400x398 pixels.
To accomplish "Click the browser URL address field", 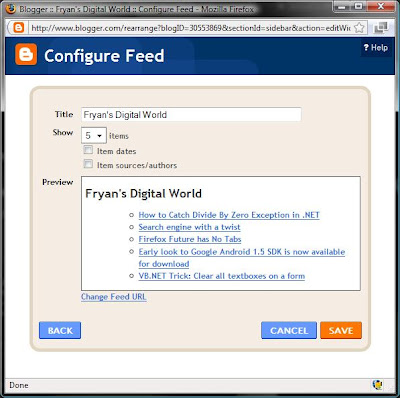I will tap(190, 28).
